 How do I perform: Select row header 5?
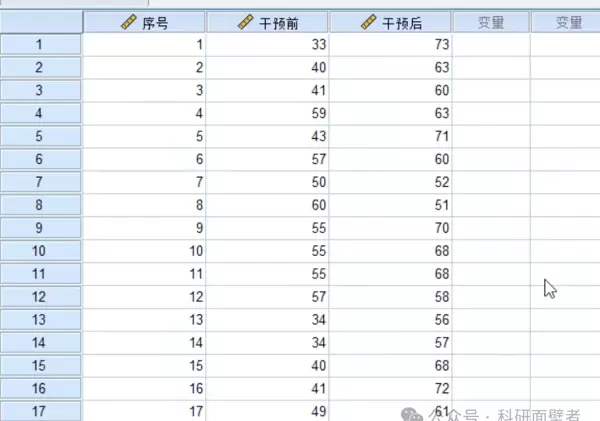(40, 136)
